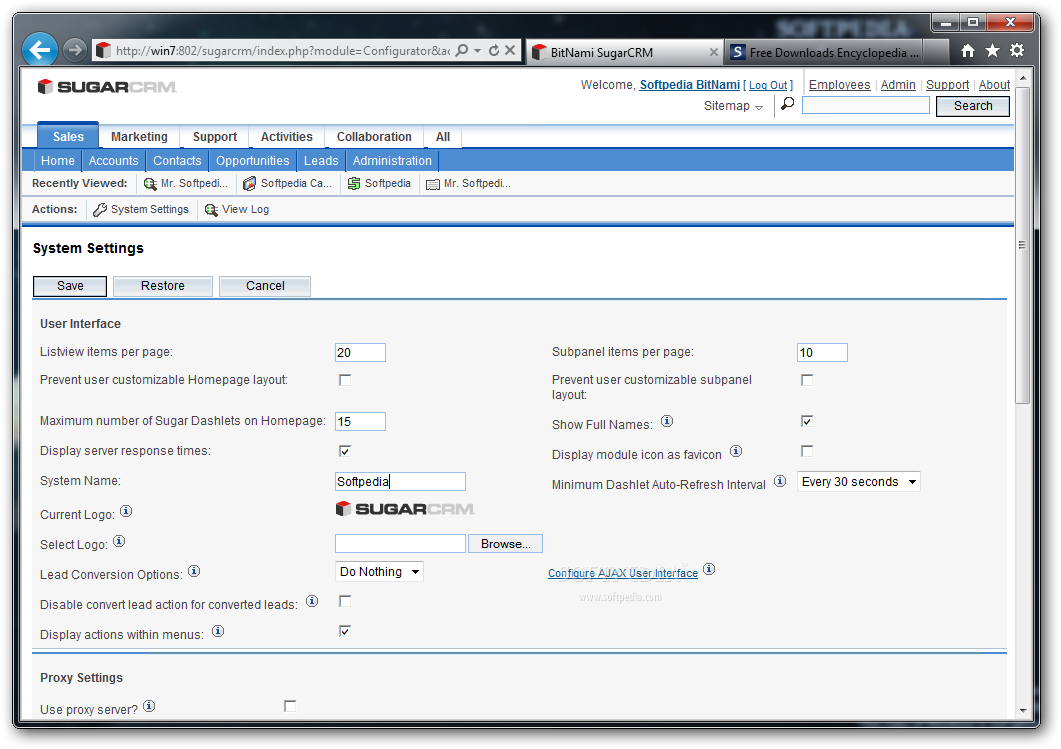The height and width of the screenshot is (749, 1061).
Task: Enable Use proxy server checkbox
Action: [290, 706]
